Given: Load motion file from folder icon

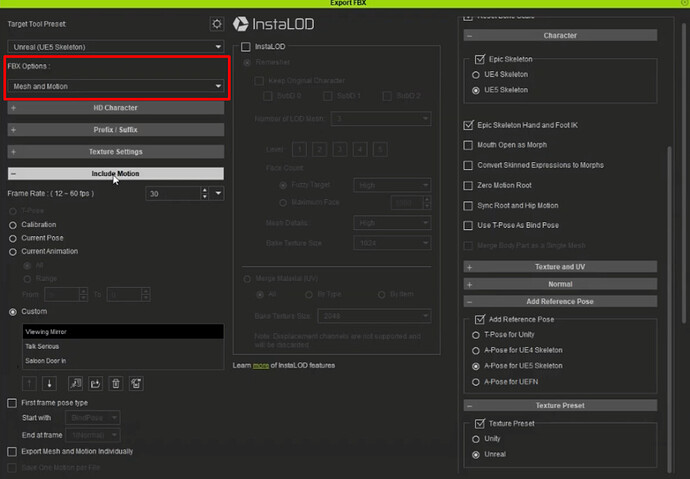Looking at the screenshot, I should [x=95, y=384].
